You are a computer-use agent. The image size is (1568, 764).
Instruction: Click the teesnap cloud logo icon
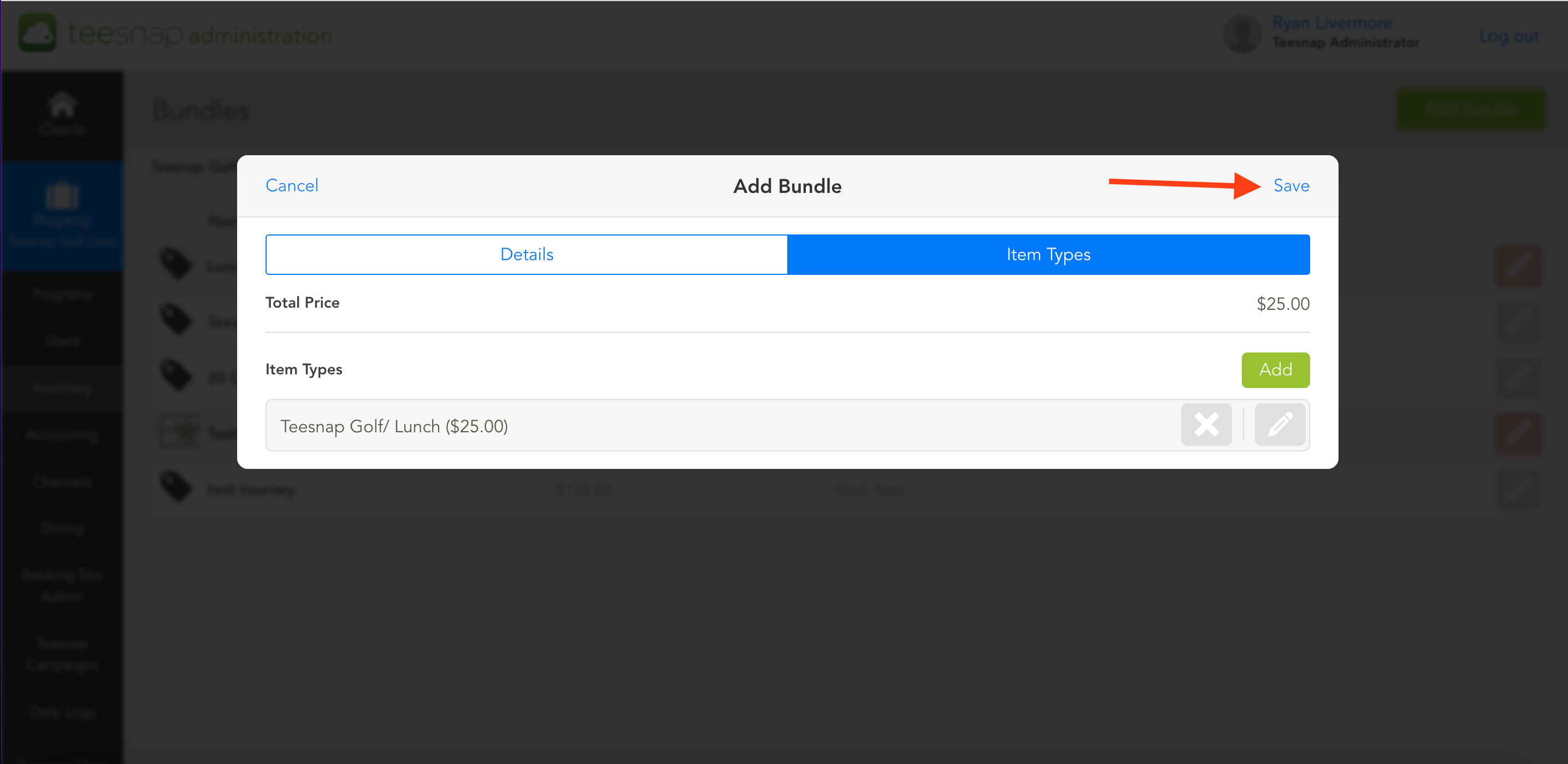pyautogui.click(x=37, y=33)
